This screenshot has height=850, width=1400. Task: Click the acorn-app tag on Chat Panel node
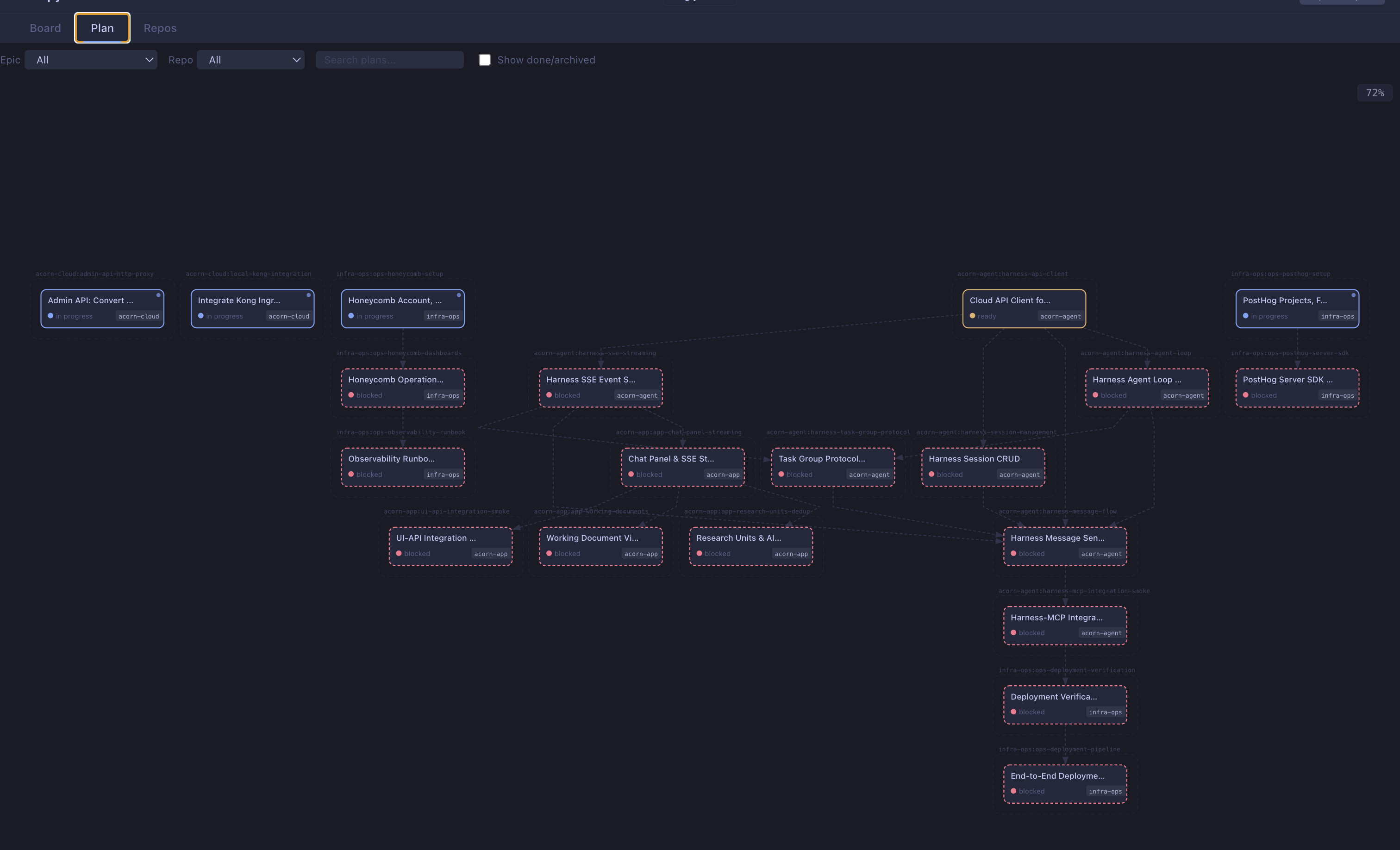point(723,475)
